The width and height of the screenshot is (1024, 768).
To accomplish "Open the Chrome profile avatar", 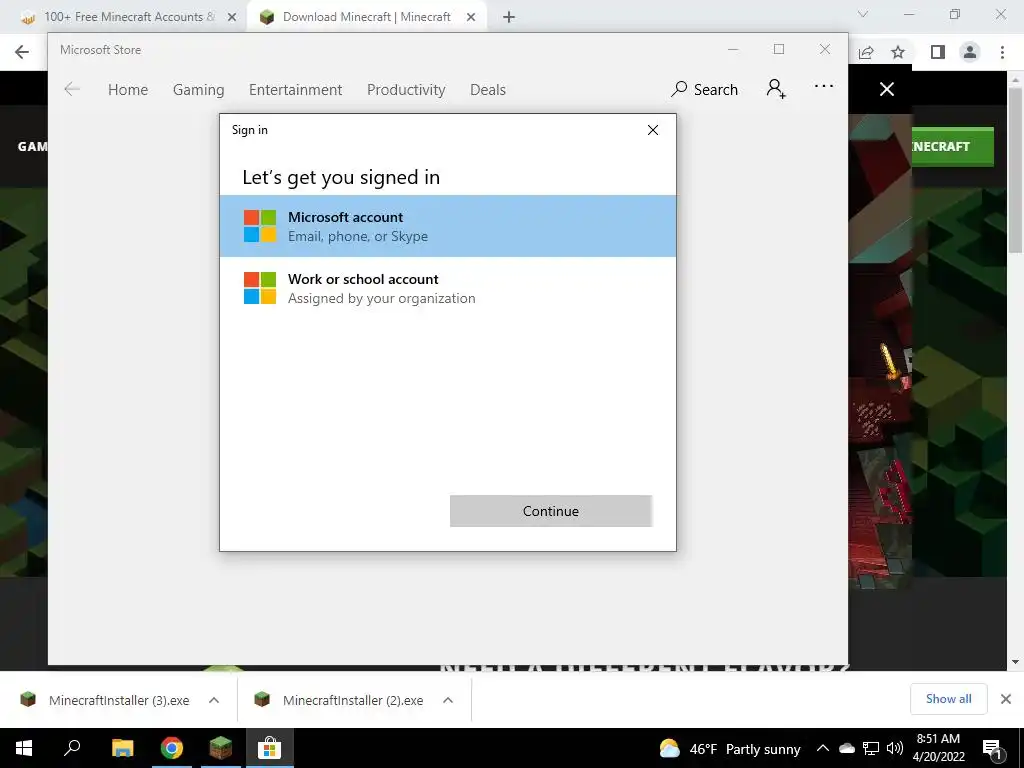I will point(970,52).
